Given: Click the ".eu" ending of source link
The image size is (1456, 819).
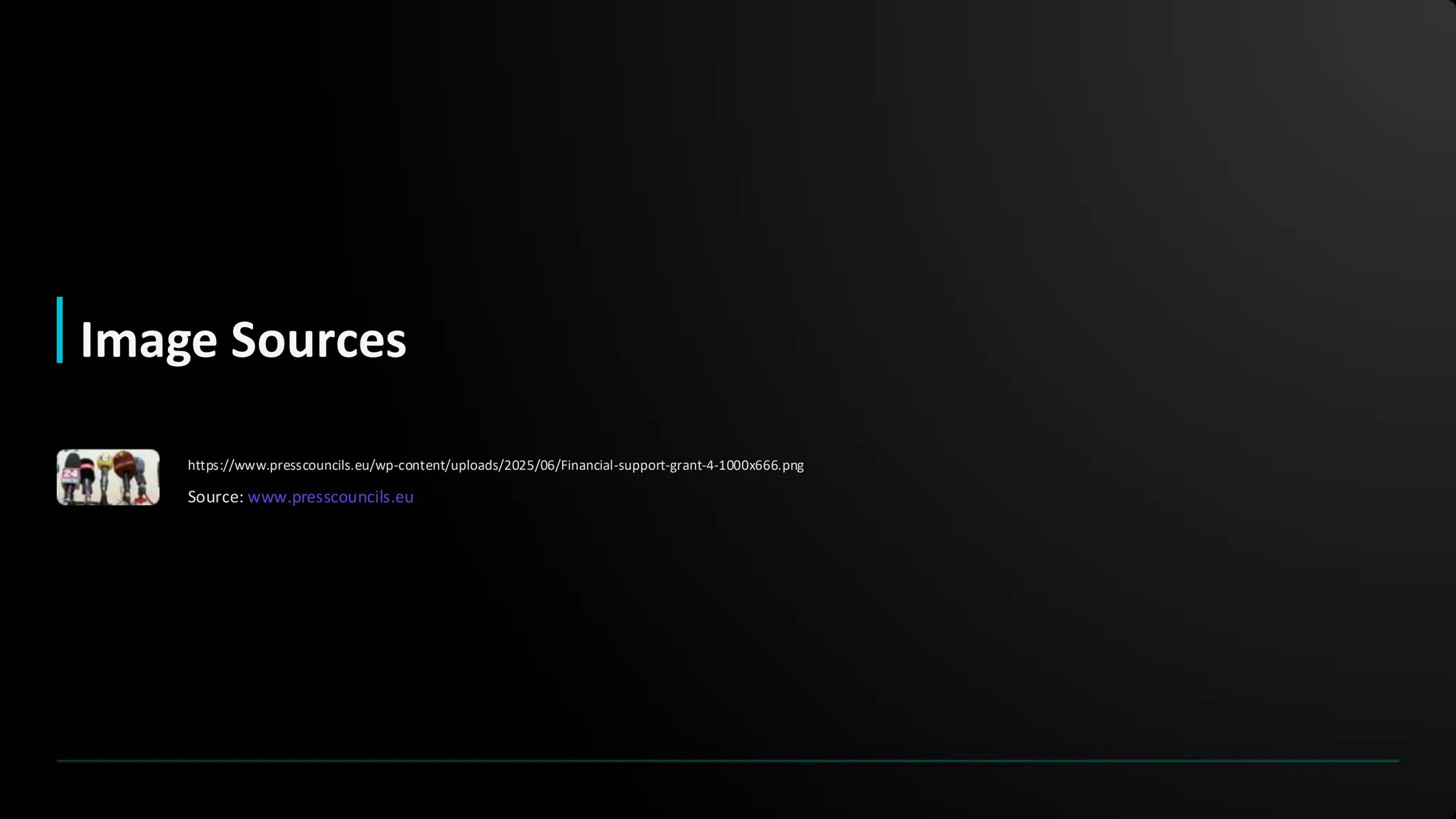Looking at the screenshot, I should 402,497.
